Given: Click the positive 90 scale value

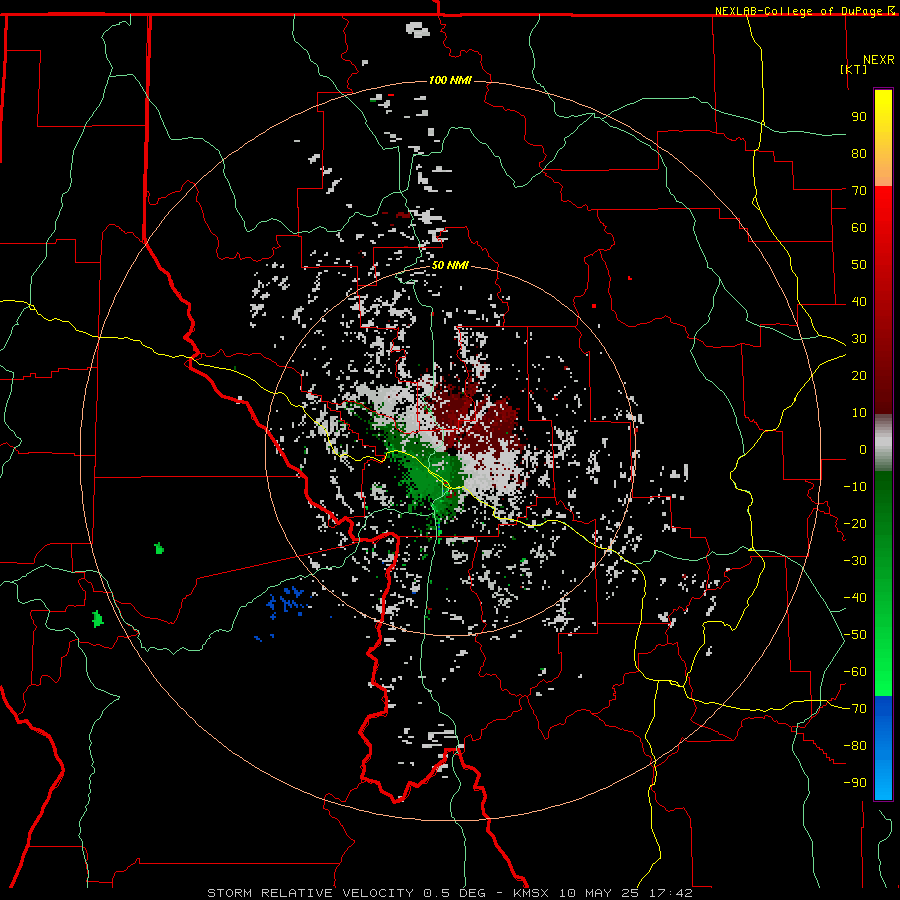Looking at the screenshot, I should pyautogui.click(x=859, y=117).
